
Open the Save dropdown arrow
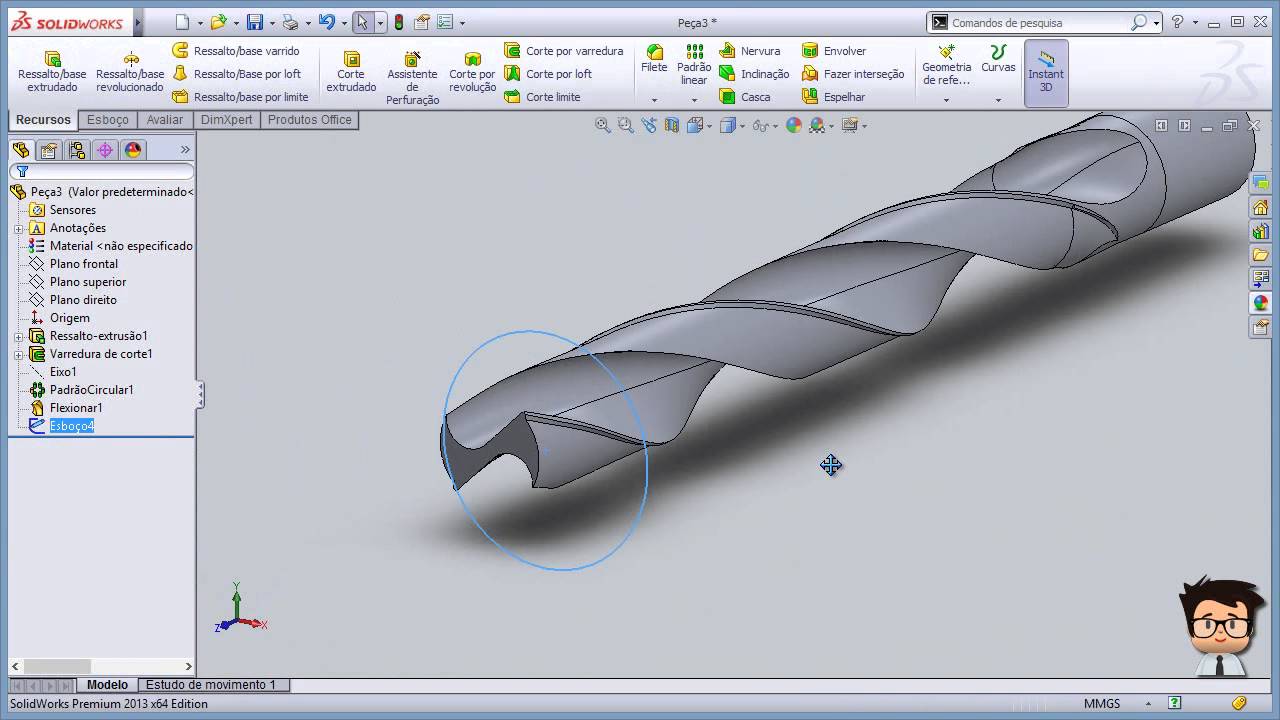(272, 23)
